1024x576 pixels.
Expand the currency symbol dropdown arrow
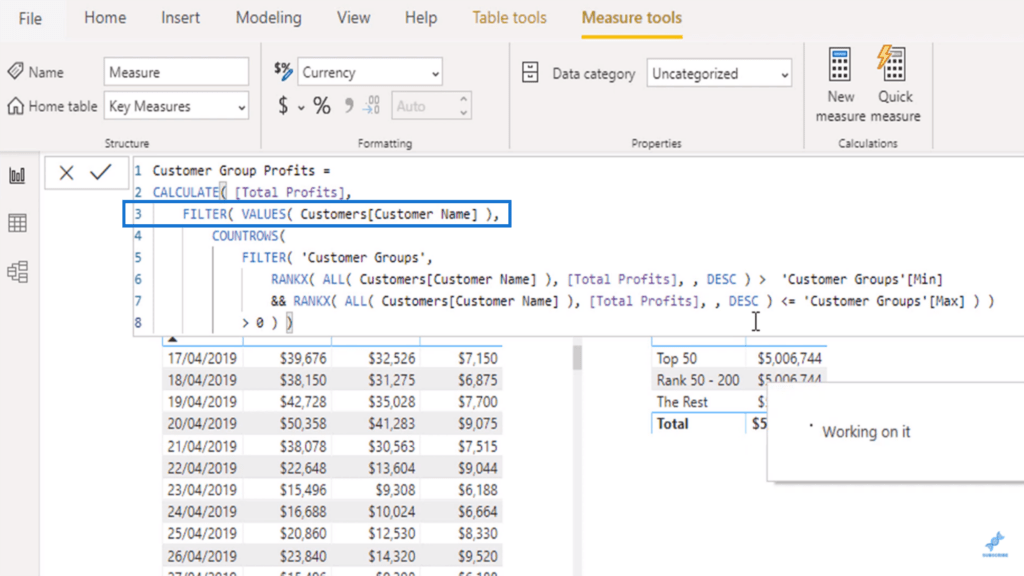click(x=301, y=108)
